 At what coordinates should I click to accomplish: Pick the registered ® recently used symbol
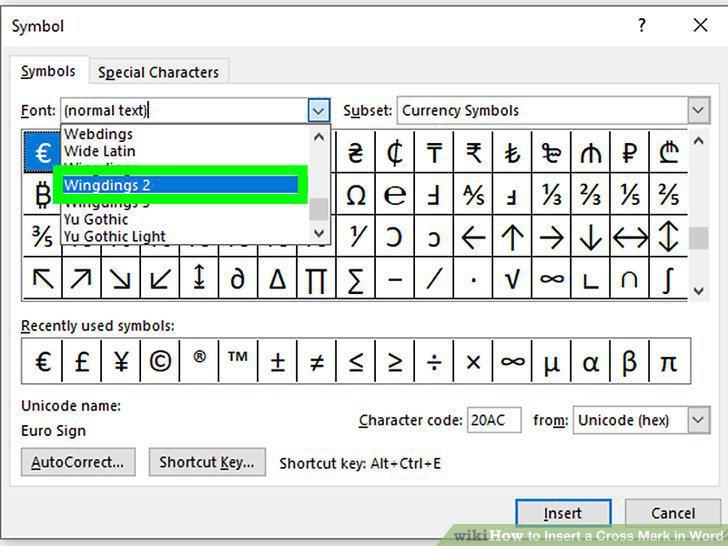[199, 361]
